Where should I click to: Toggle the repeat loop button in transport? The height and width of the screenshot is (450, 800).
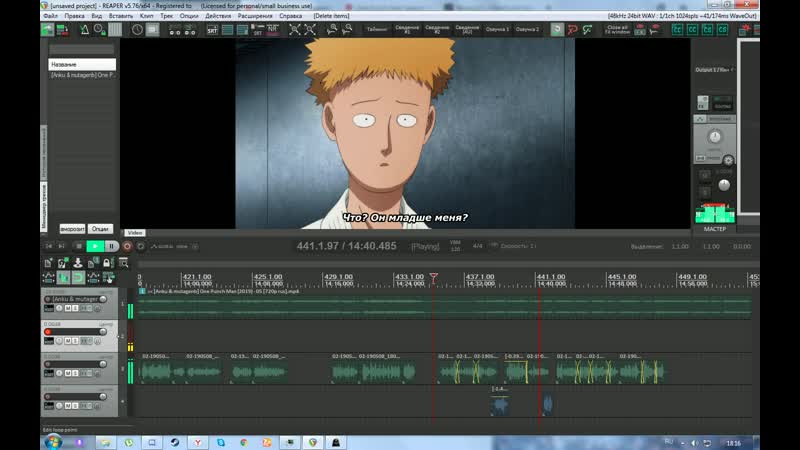coord(141,246)
